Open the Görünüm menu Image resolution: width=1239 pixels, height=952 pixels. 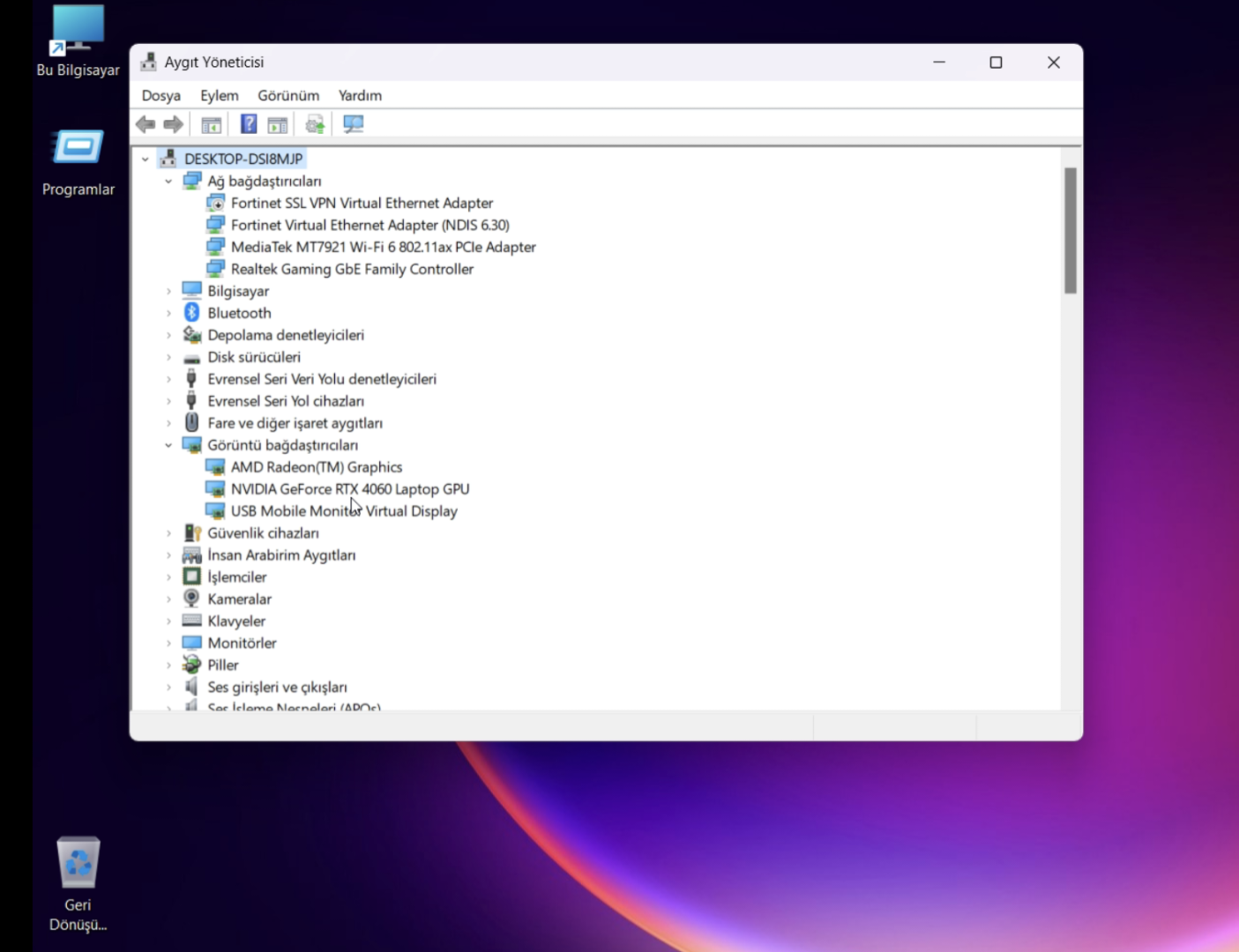pos(288,95)
